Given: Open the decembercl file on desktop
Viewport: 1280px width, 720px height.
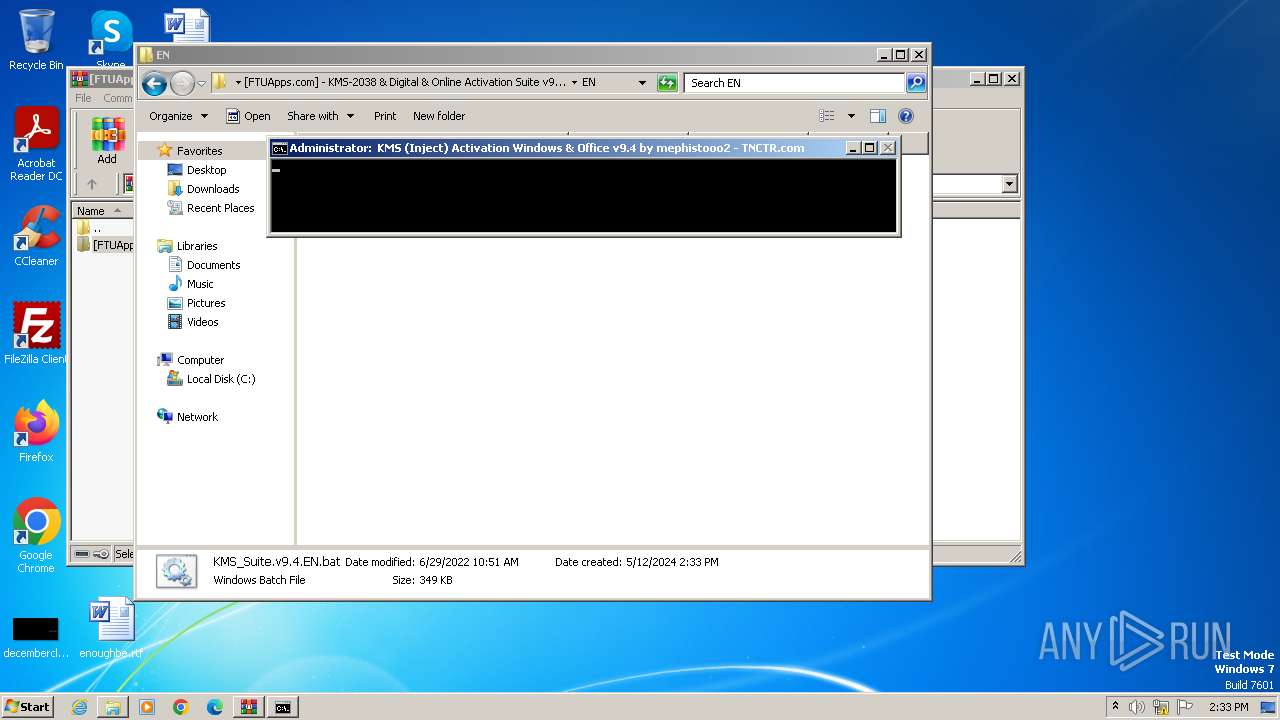Looking at the screenshot, I should click(x=36, y=636).
